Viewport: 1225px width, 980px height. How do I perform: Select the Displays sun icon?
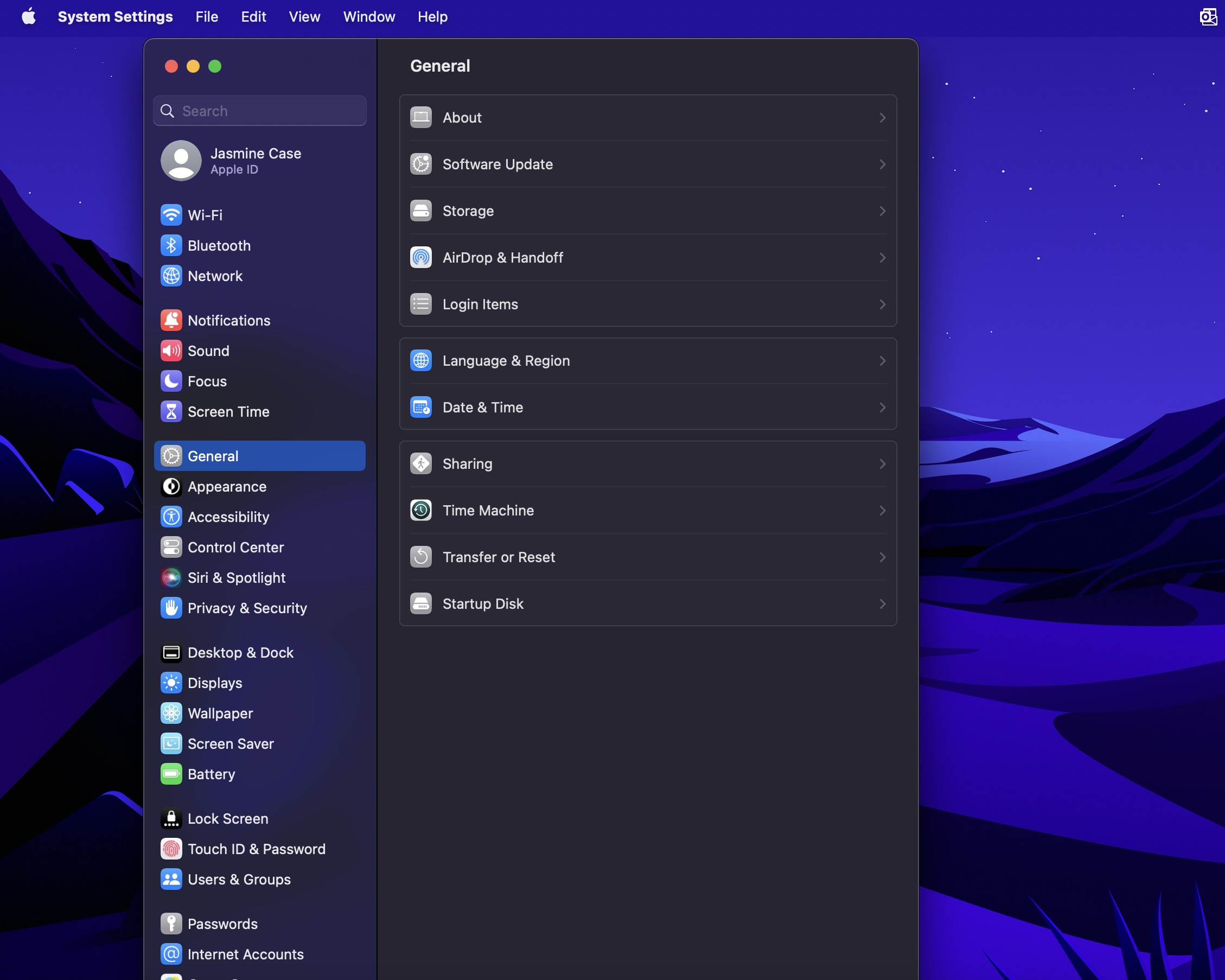pos(171,683)
